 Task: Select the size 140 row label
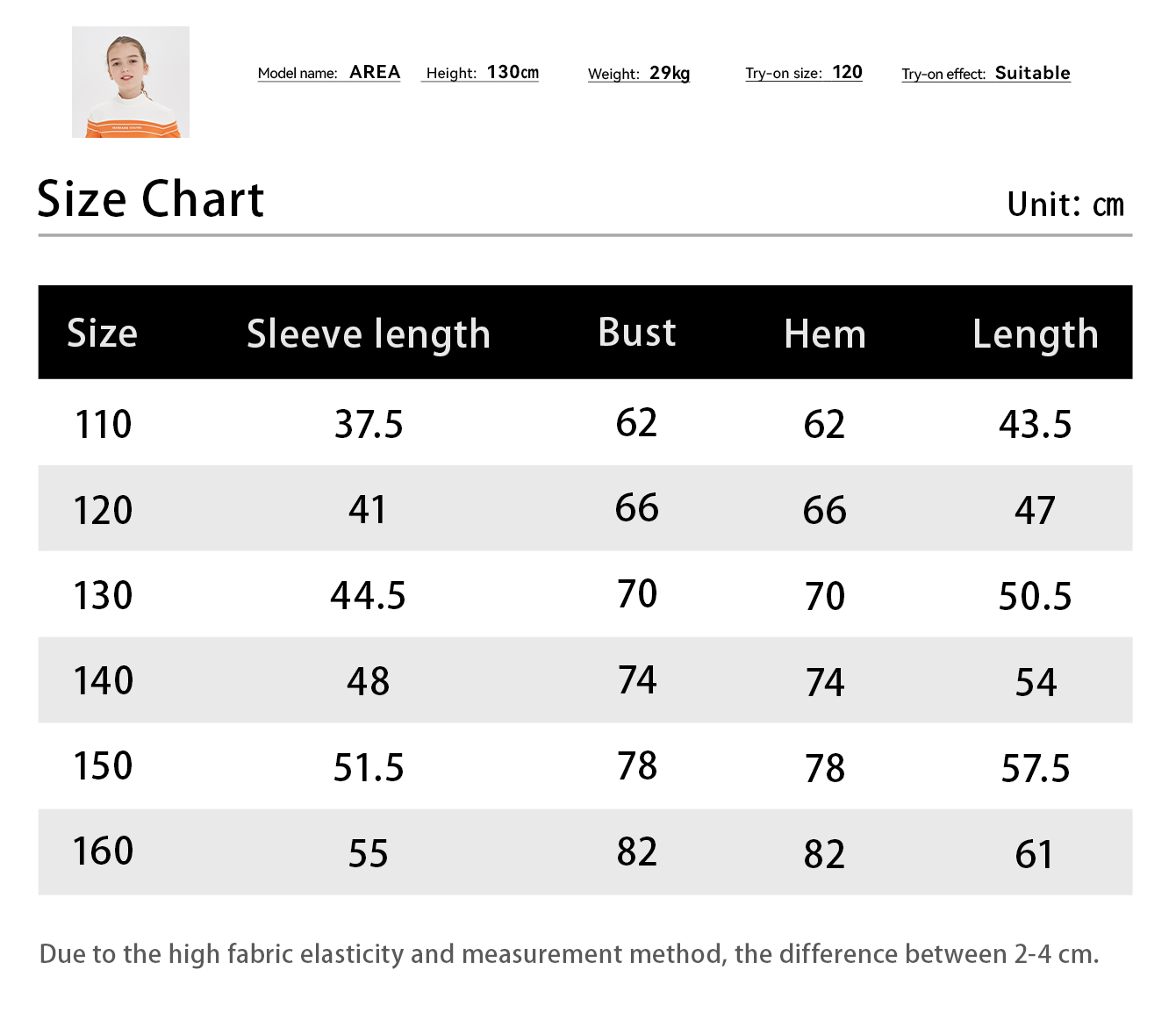click(x=103, y=680)
